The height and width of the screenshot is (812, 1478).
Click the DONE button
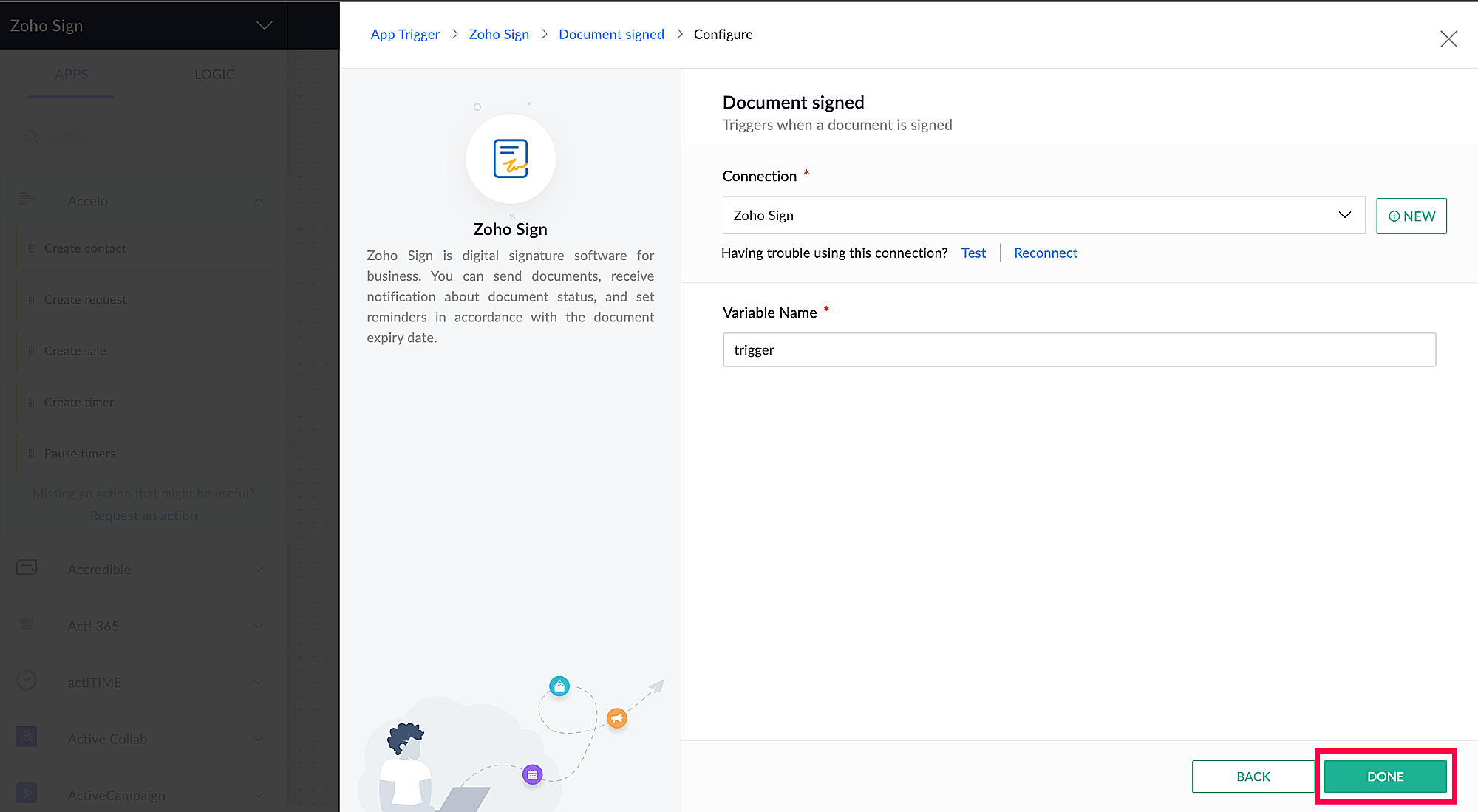[x=1384, y=777]
